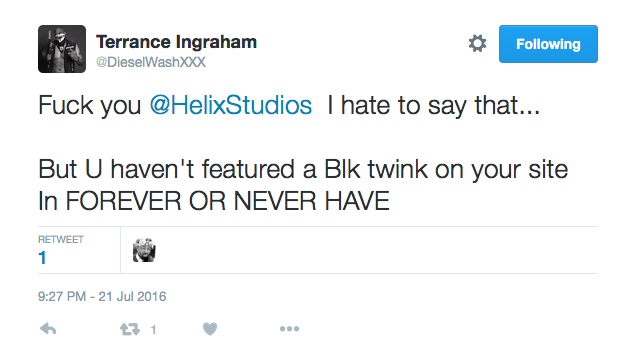
Task: Show retweeters via the blue count 1
Action: [42, 258]
